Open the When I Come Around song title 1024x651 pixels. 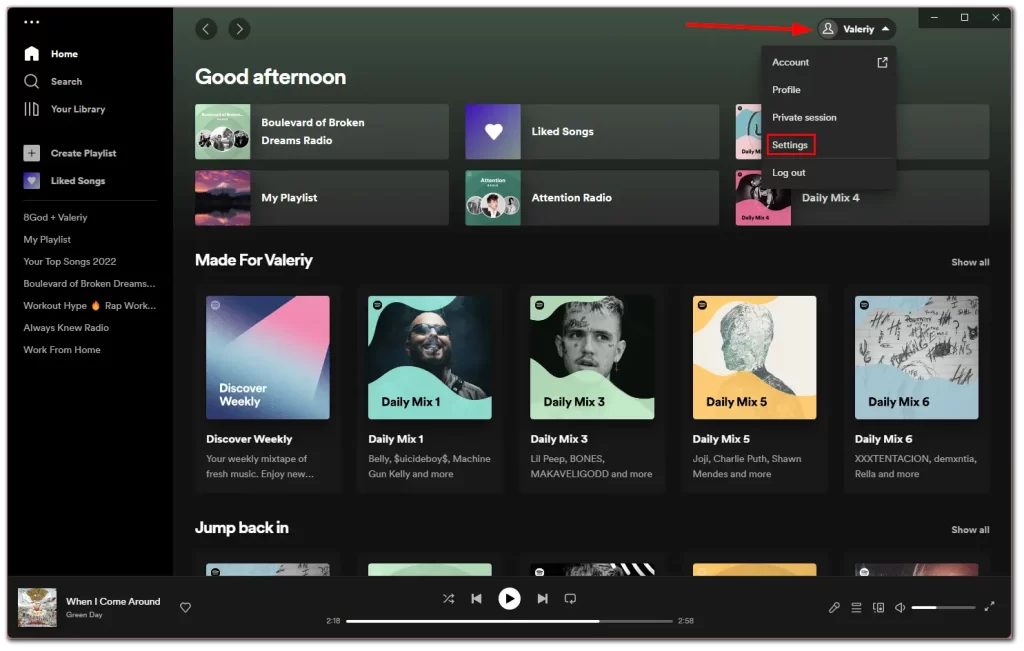point(113,602)
